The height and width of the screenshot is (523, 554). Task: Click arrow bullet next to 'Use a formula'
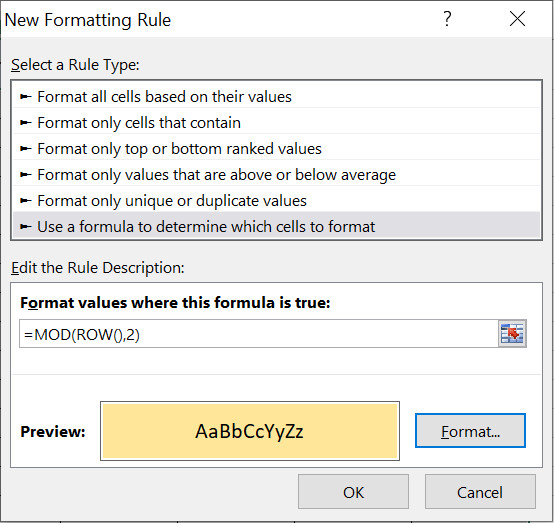point(25,227)
